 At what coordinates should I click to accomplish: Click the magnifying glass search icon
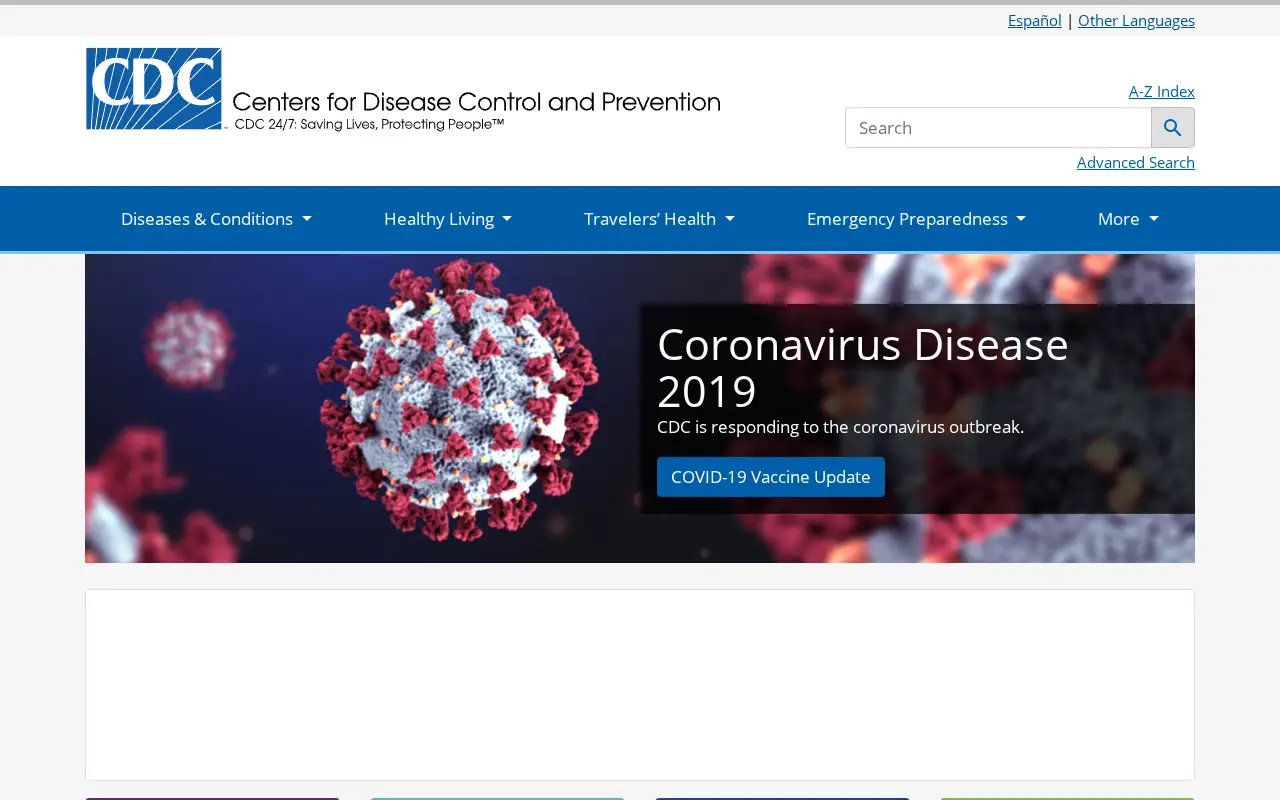point(1173,128)
